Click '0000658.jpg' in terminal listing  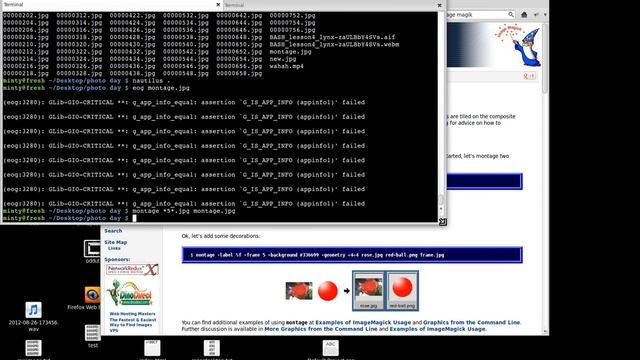[239, 73]
